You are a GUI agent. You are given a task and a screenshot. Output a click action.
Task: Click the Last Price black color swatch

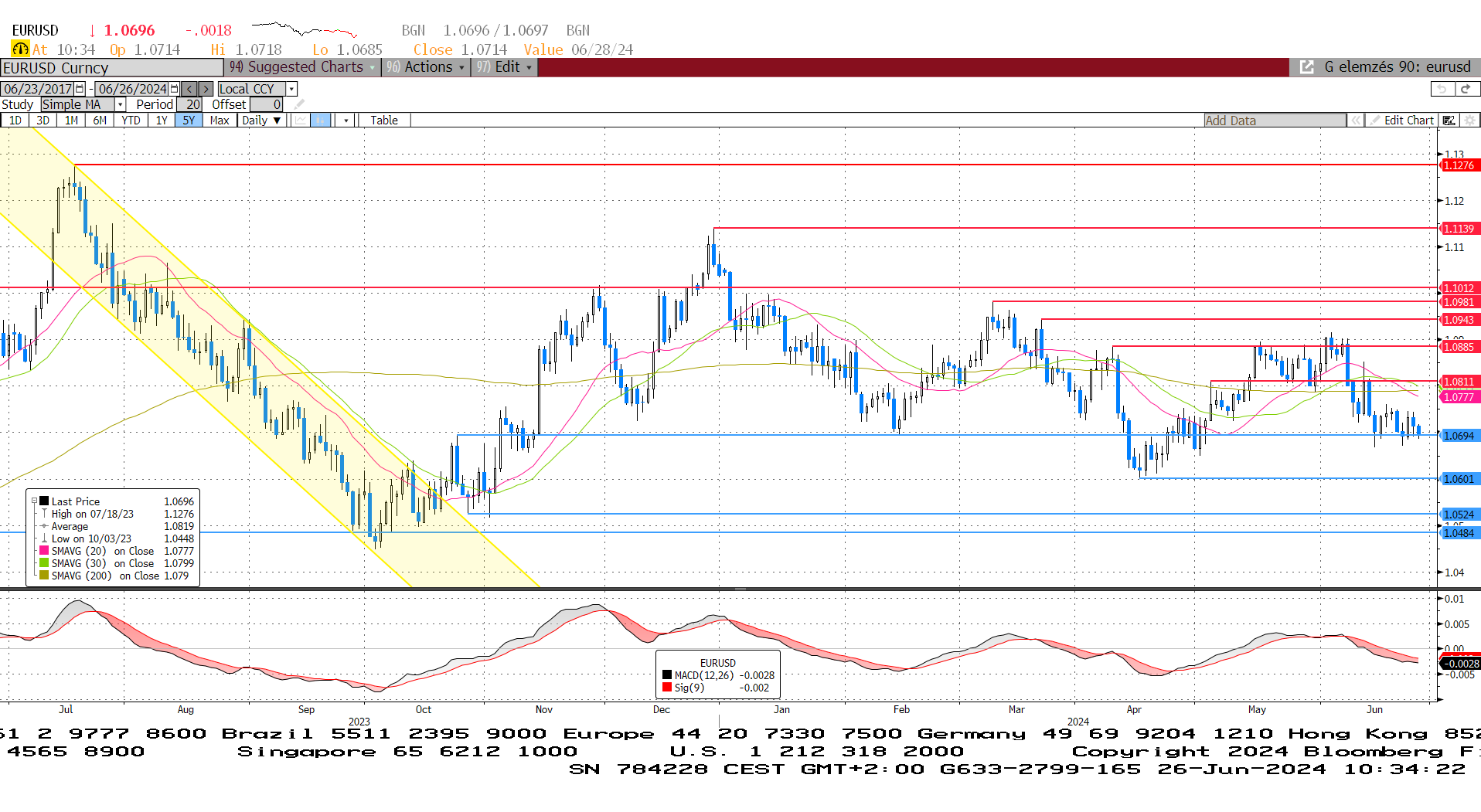point(44,501)
